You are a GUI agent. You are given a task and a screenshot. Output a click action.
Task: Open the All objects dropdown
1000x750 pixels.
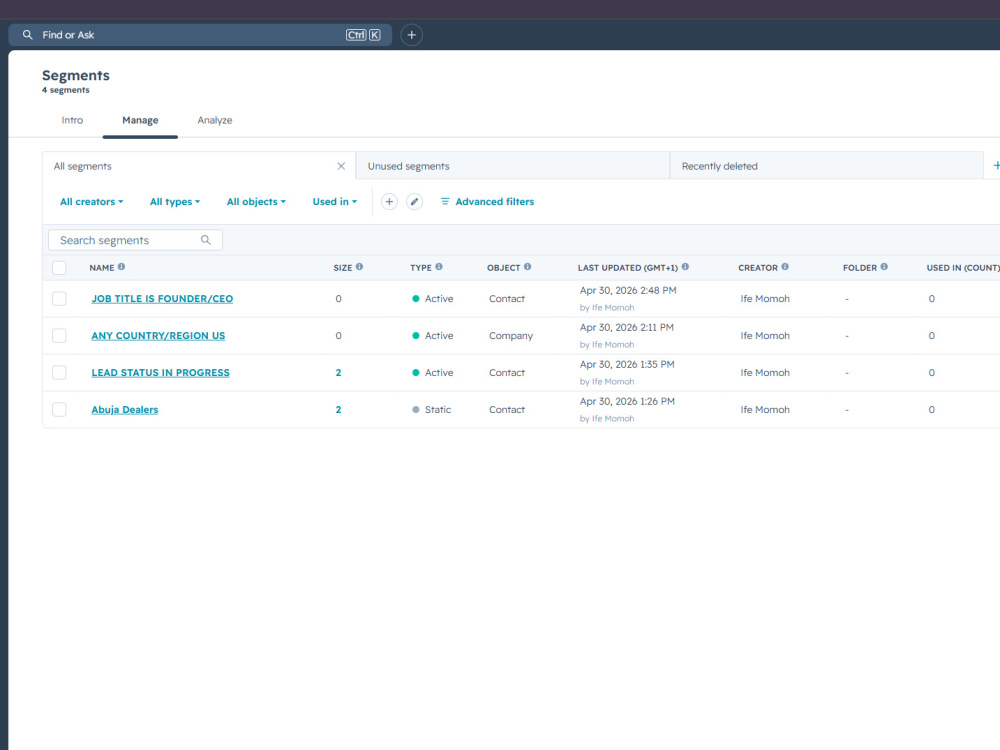tap(256, 202)
